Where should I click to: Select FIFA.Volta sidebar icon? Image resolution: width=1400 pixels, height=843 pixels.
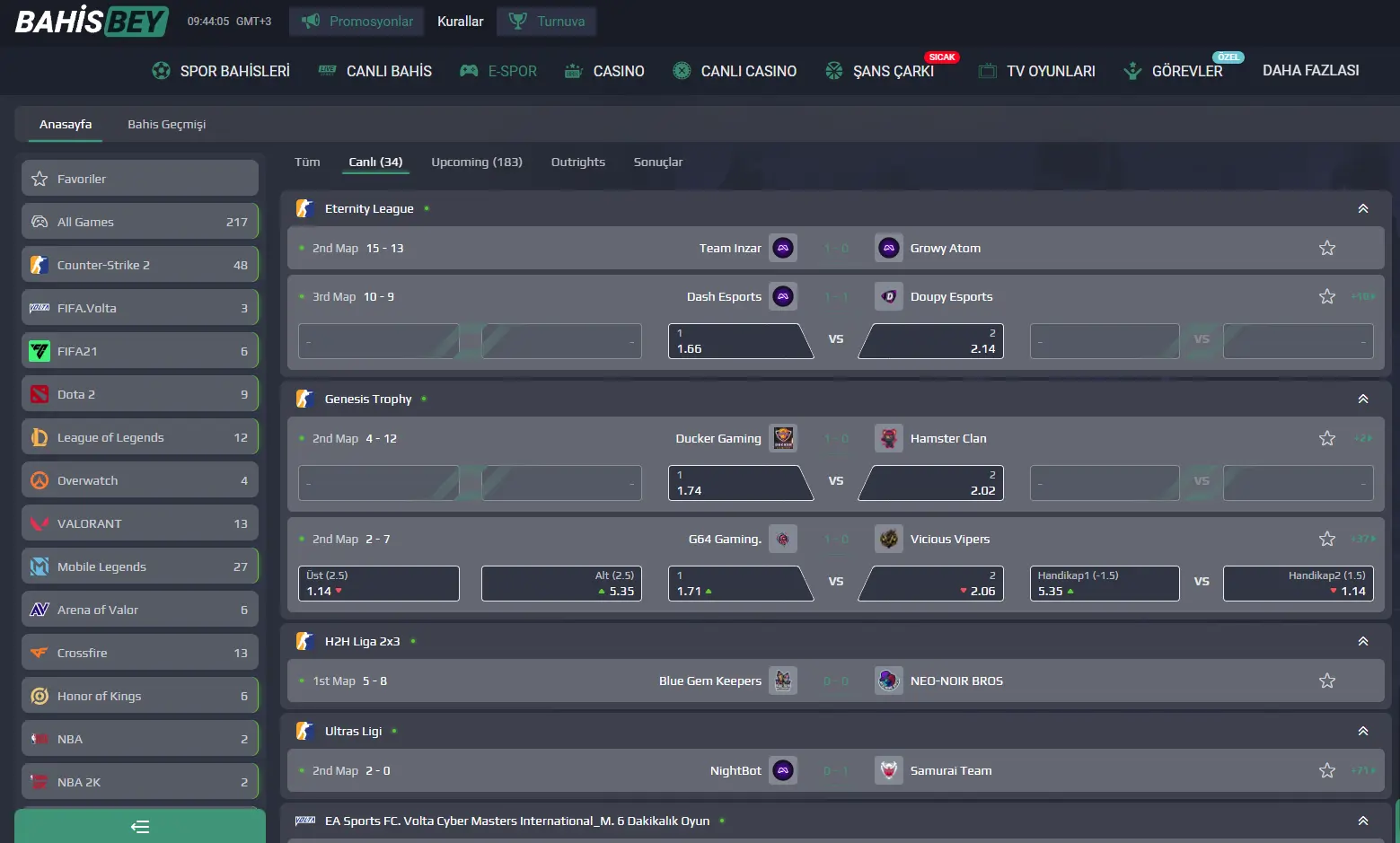pos(40,308)
